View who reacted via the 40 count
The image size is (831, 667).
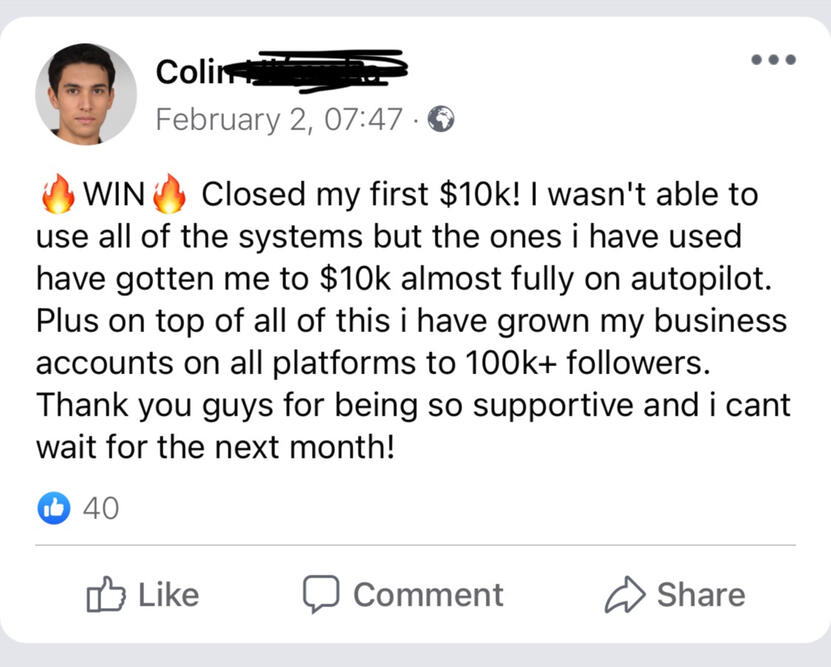coord(100,508)
